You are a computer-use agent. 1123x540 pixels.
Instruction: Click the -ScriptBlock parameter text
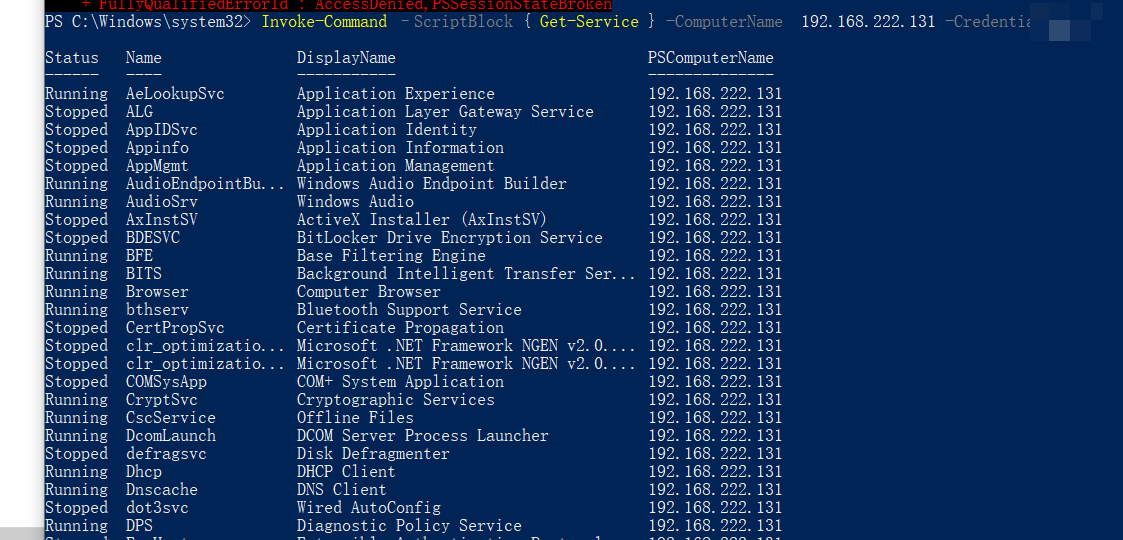[458, 21]
